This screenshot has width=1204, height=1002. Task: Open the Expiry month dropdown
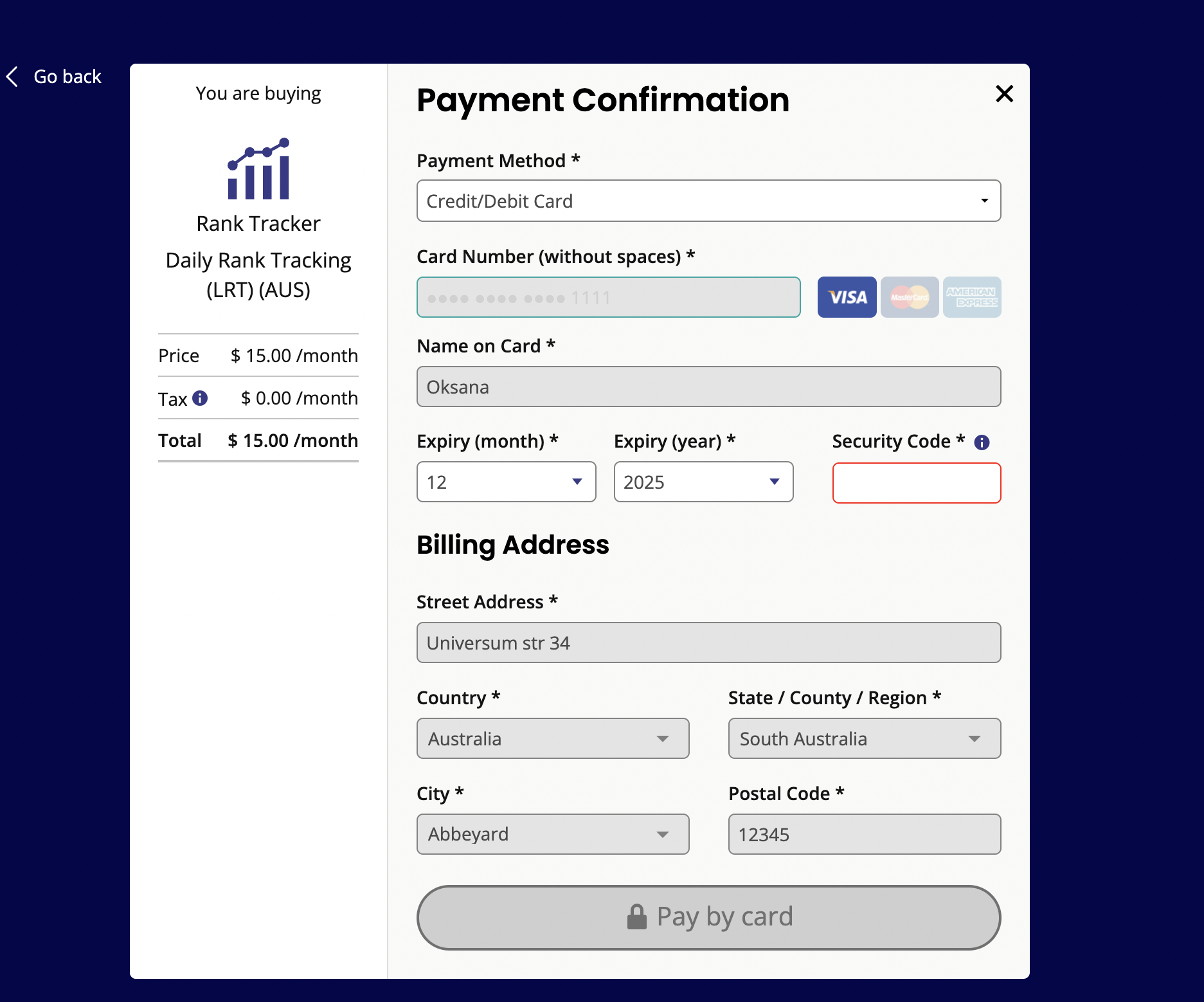click(506, 482)
